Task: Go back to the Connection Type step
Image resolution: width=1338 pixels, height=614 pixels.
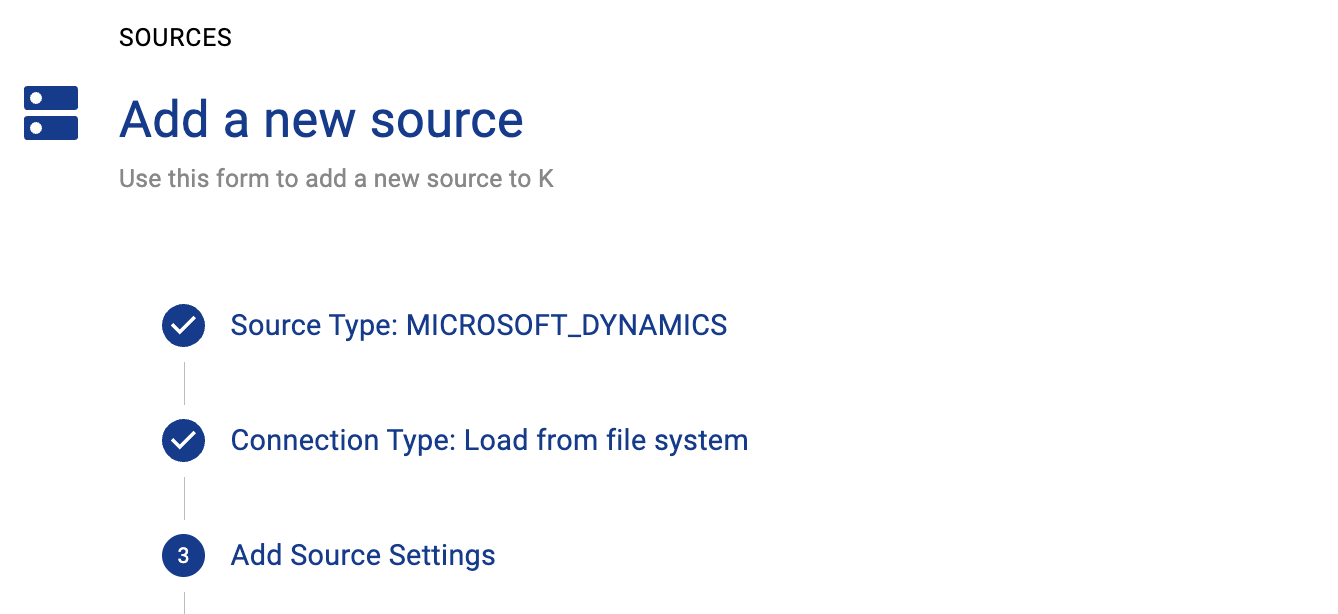Action: tap(489, 441)
